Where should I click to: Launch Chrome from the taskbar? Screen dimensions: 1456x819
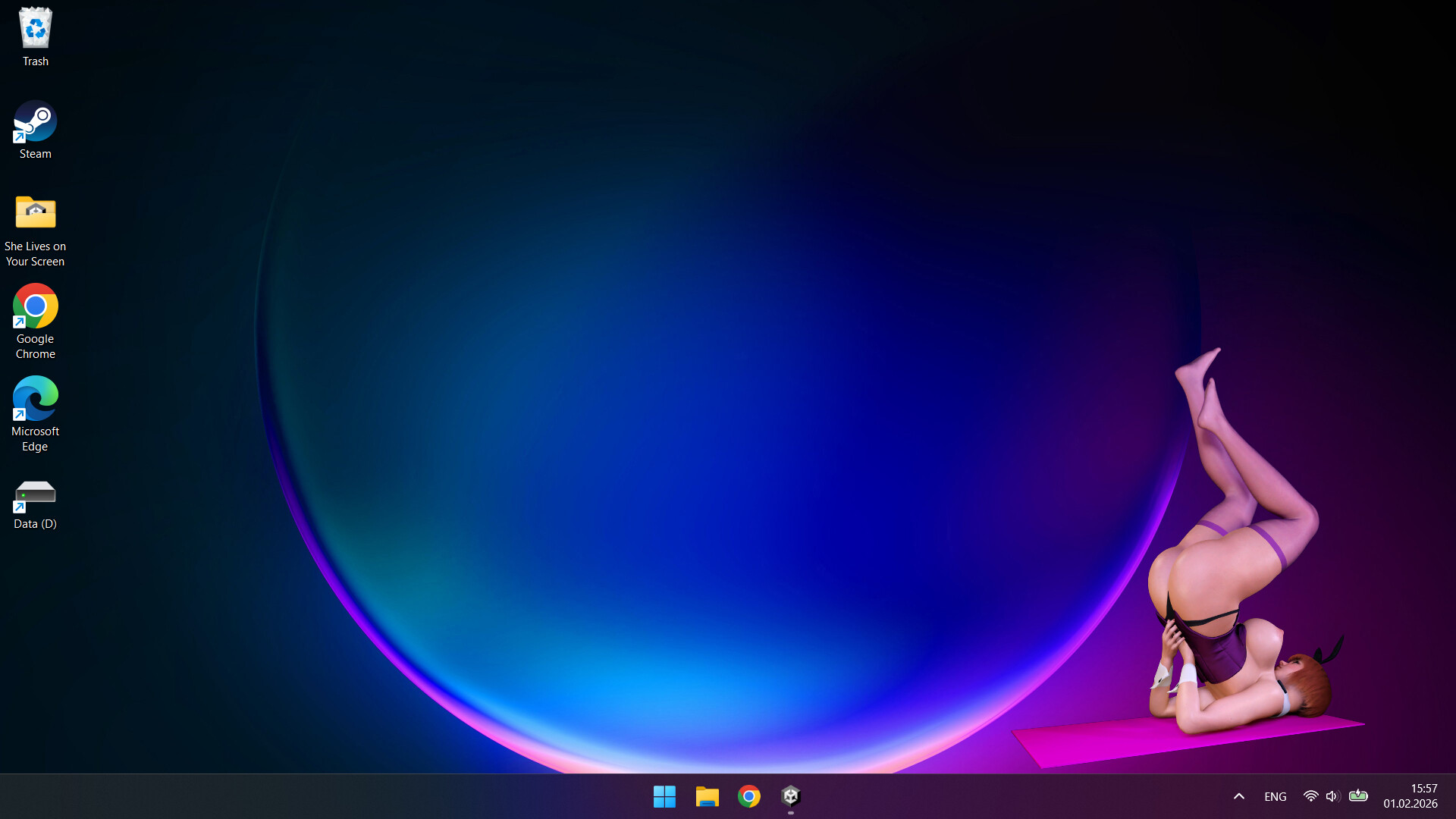point(749,796)
